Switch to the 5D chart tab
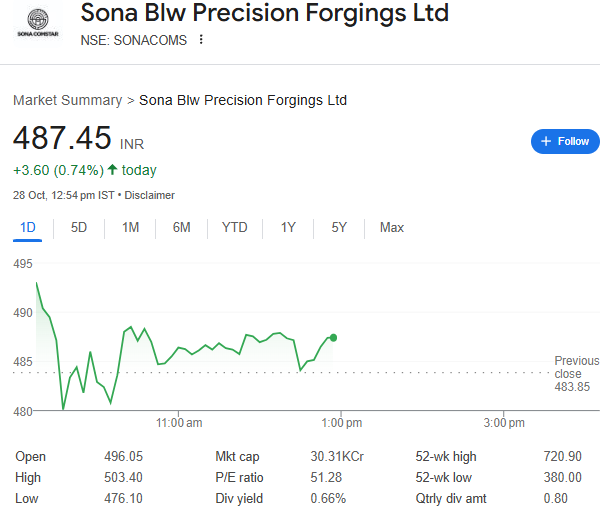Viewport: 600px width, 508px height. 79,228
